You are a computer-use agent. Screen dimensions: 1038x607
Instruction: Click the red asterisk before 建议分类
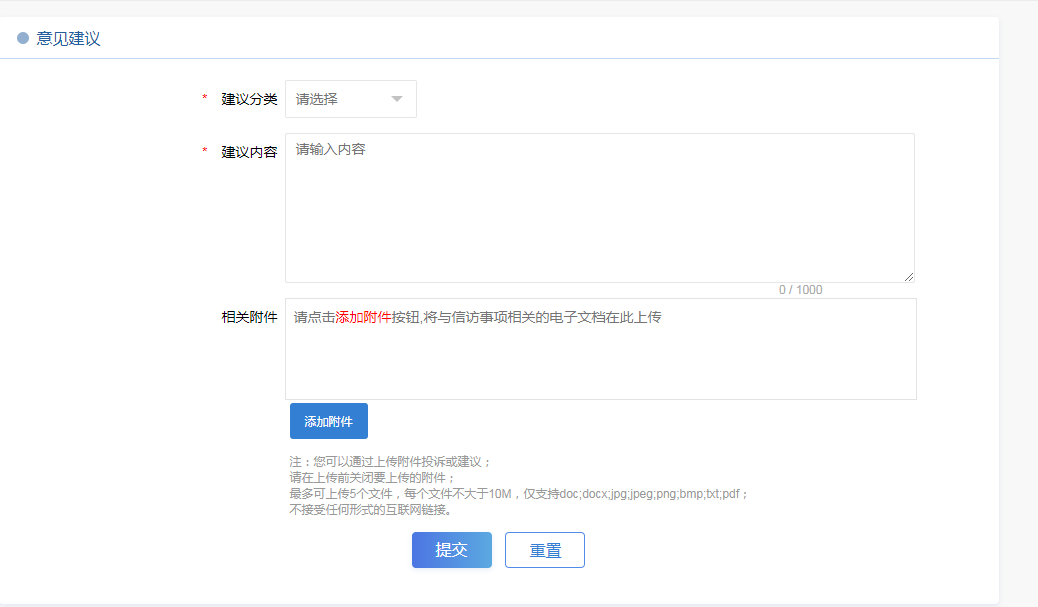point(205,98)
